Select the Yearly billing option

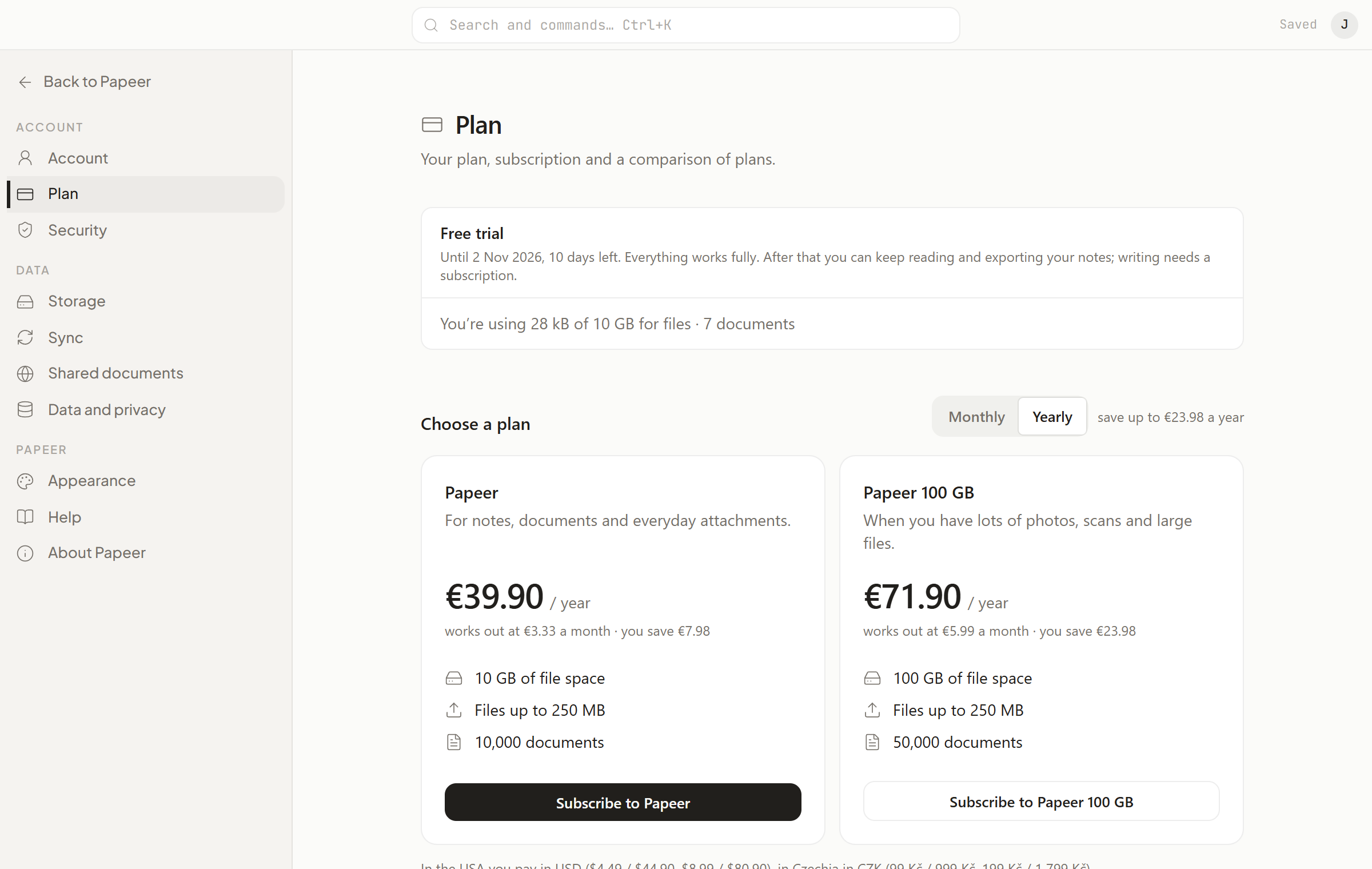(x=1052, y=417)
